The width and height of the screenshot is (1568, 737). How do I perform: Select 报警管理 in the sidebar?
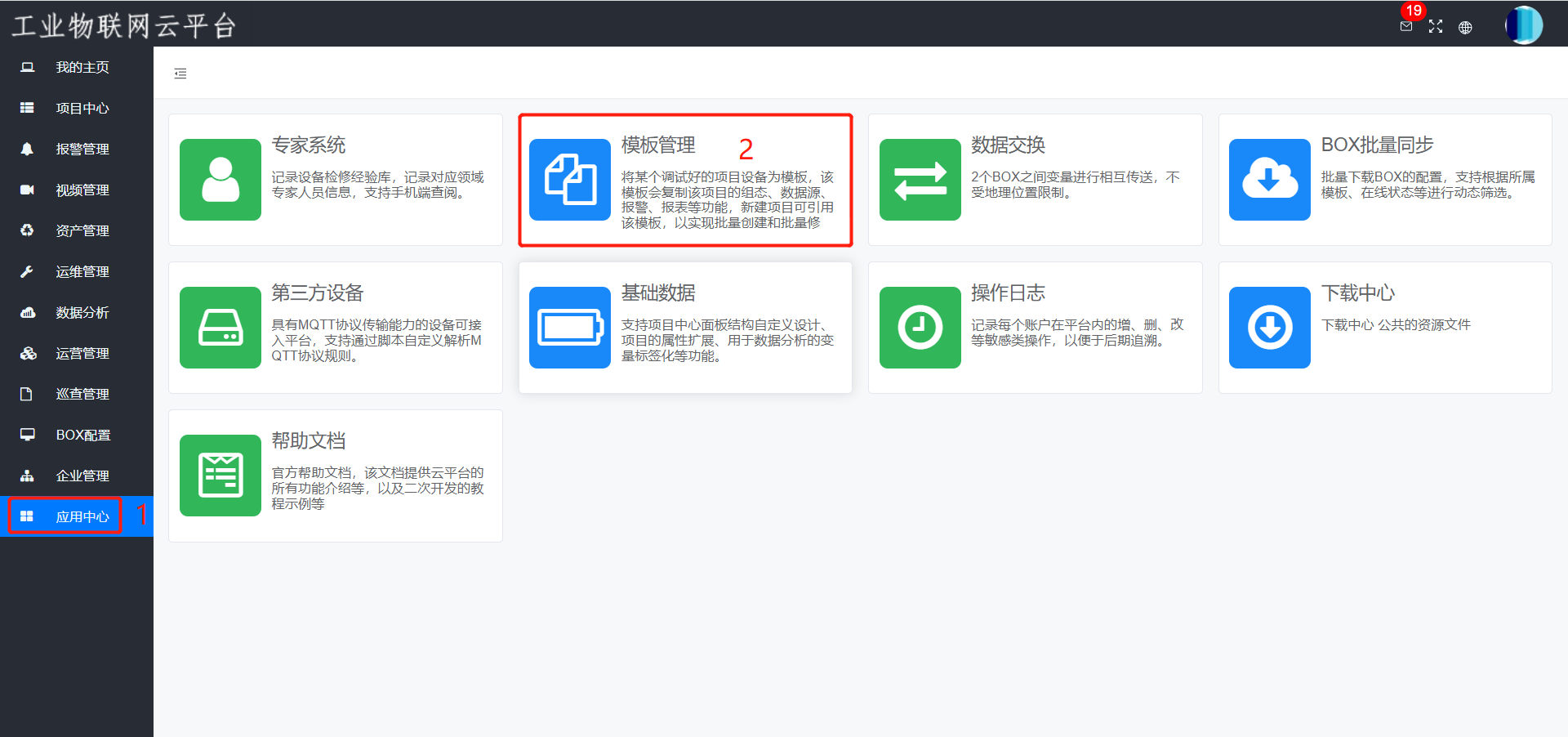click(77, 149)
